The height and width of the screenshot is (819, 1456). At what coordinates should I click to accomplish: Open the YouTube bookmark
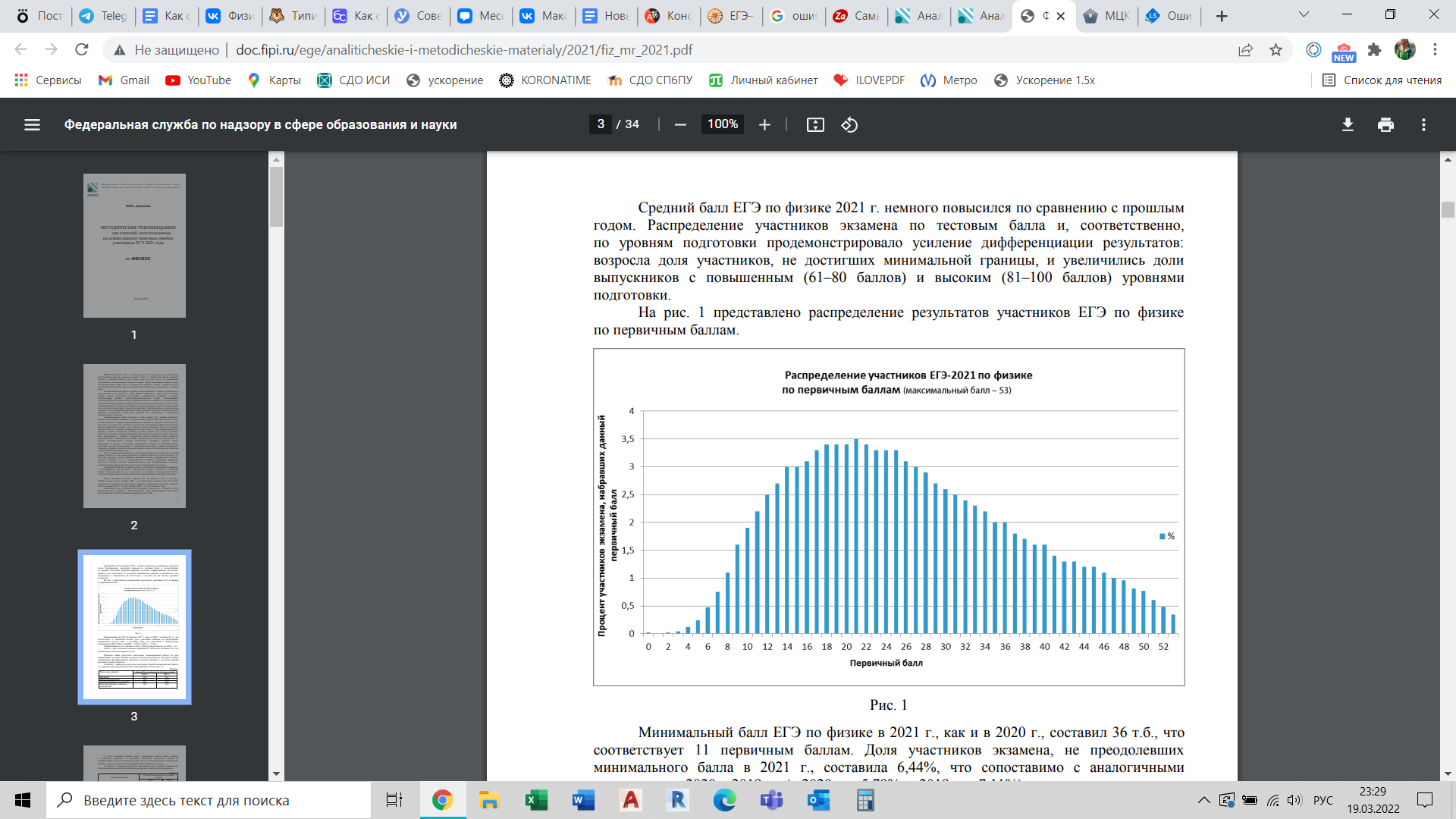pyautogui.click(x=198, y=80)
